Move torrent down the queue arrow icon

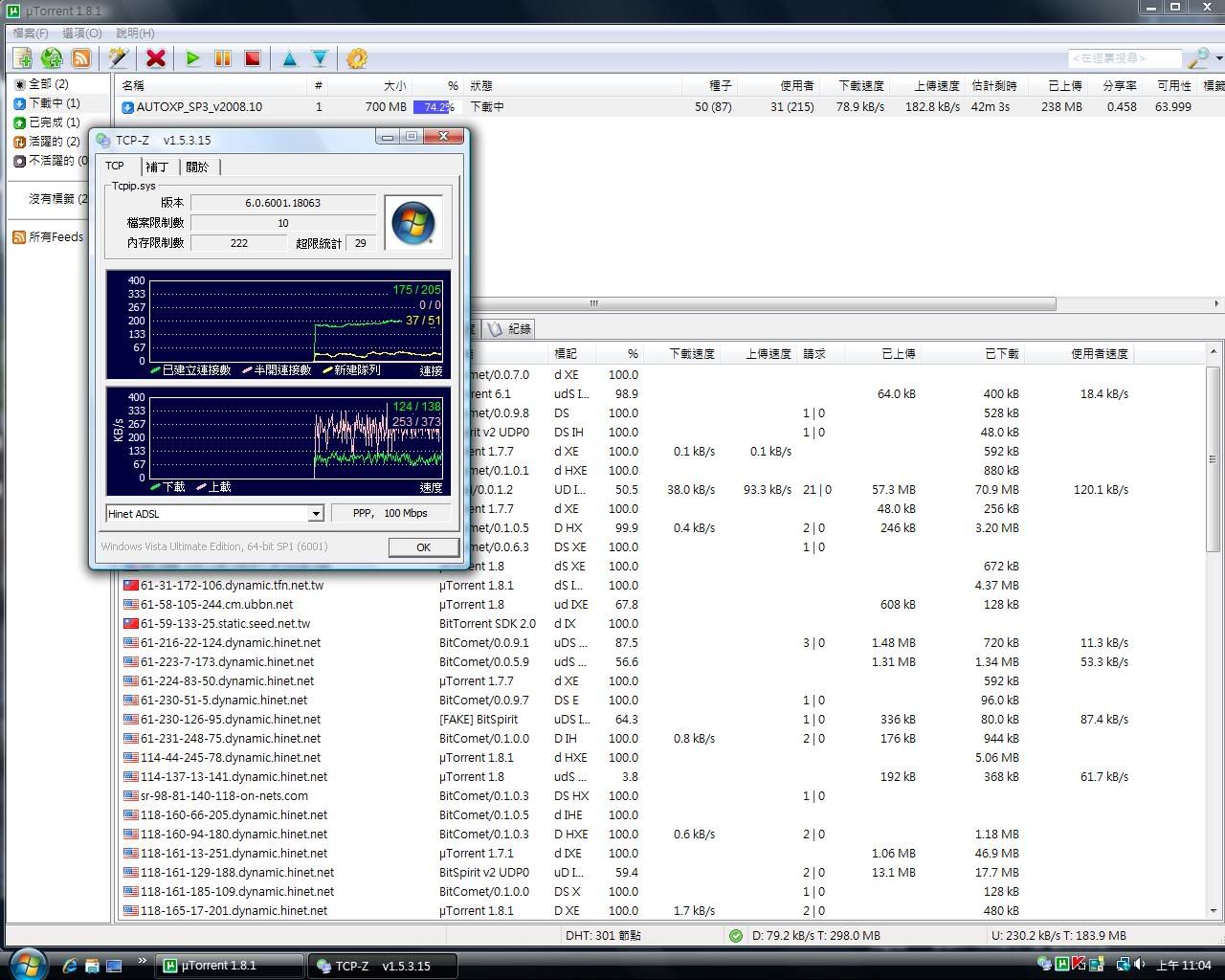(x=320, y=58)
